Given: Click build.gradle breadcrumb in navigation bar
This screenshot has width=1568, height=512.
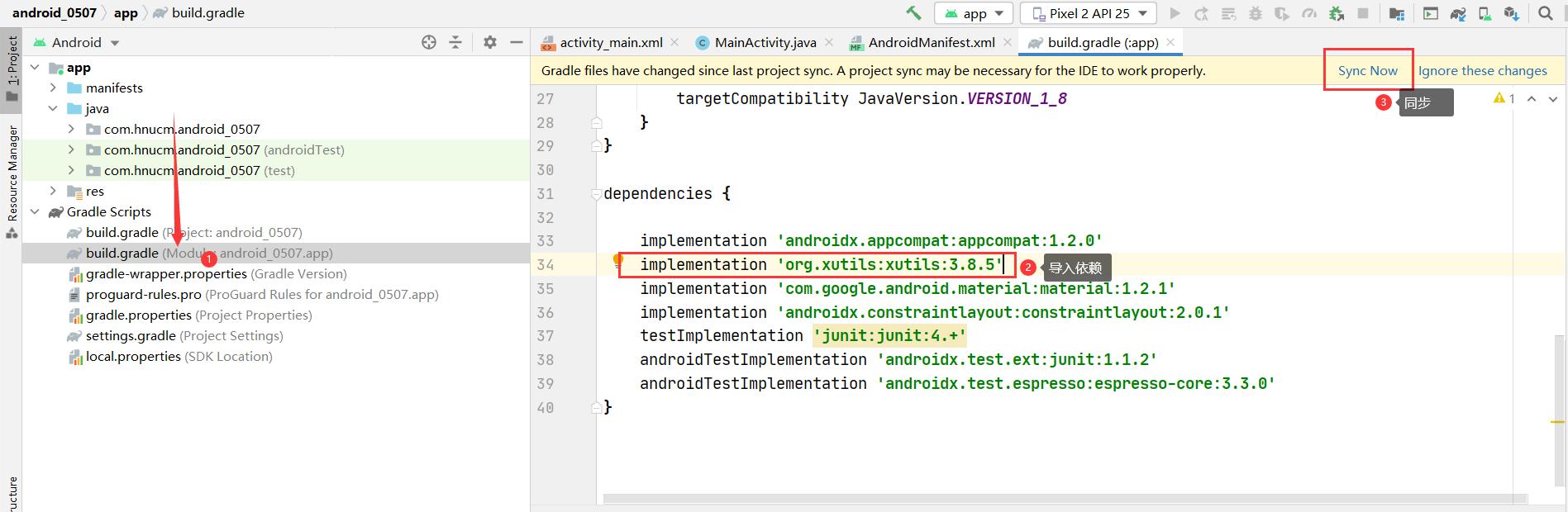Looking at the screenshot, I should click(198, 12).
